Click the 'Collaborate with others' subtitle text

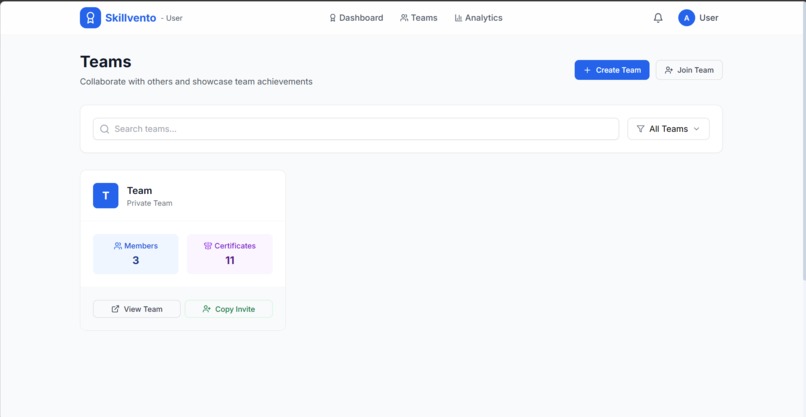pos(196,82)
